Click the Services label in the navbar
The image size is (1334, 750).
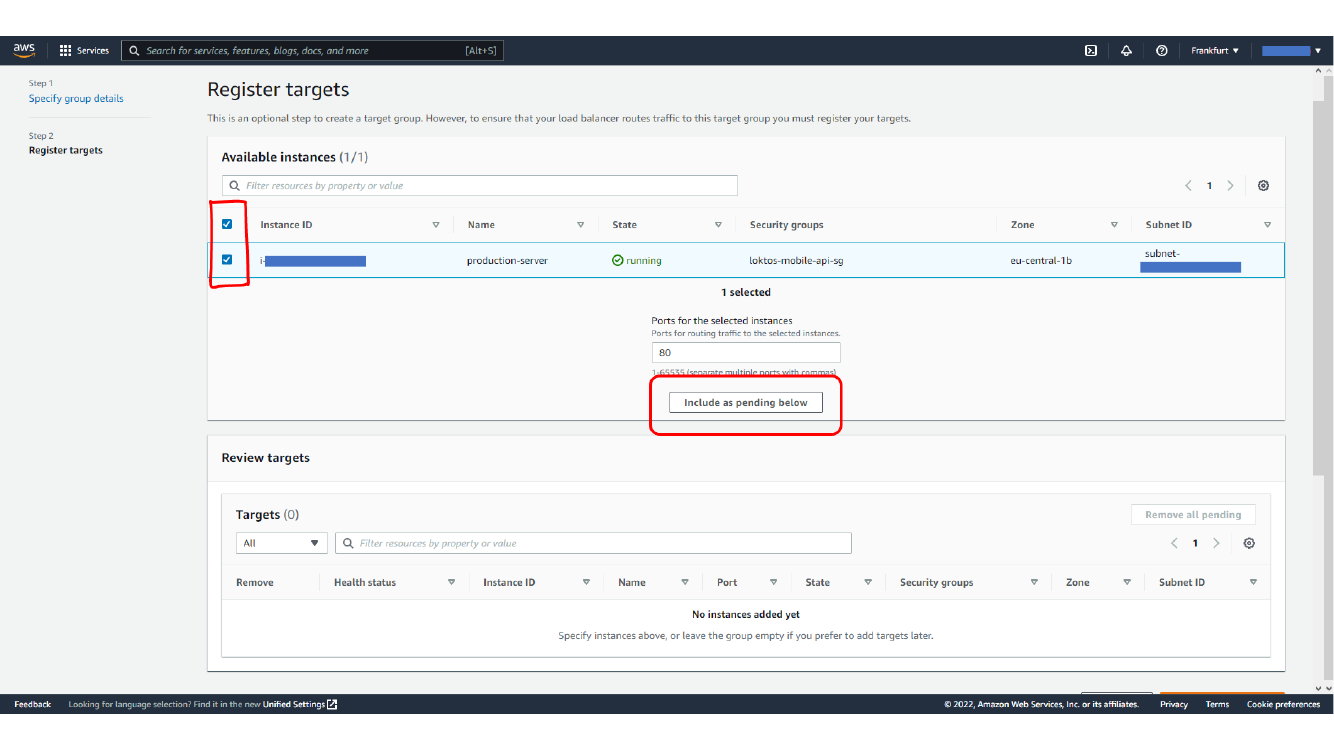click(93, 50)
